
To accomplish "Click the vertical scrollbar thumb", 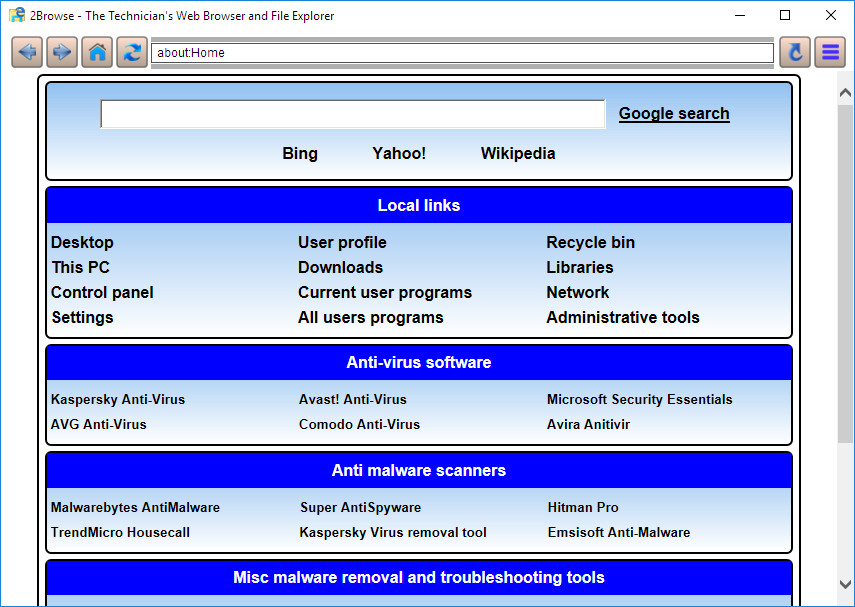I will (x=845, y=274).
